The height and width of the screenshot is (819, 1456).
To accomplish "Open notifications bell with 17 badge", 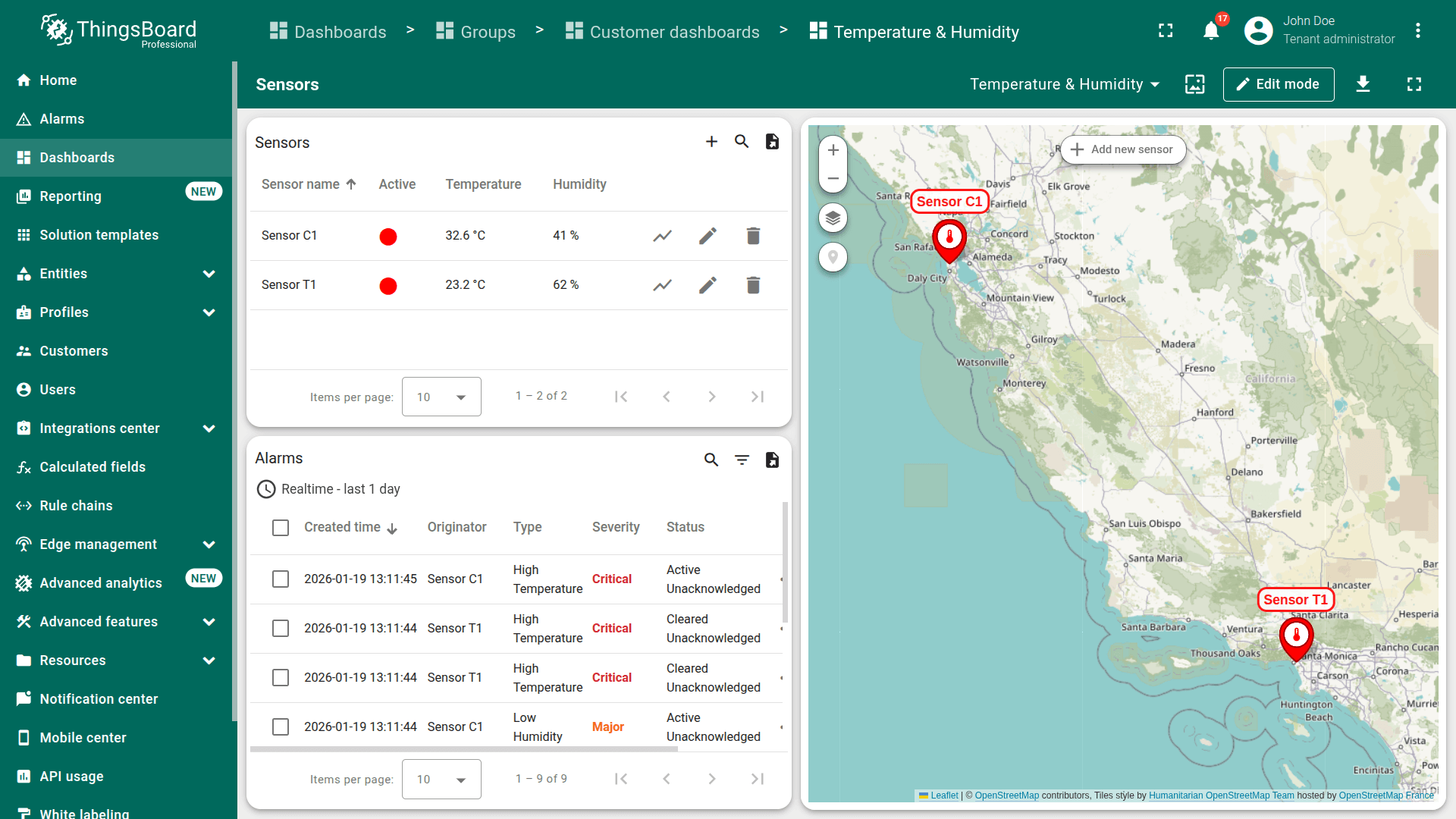I will (x=1211, y=31).
